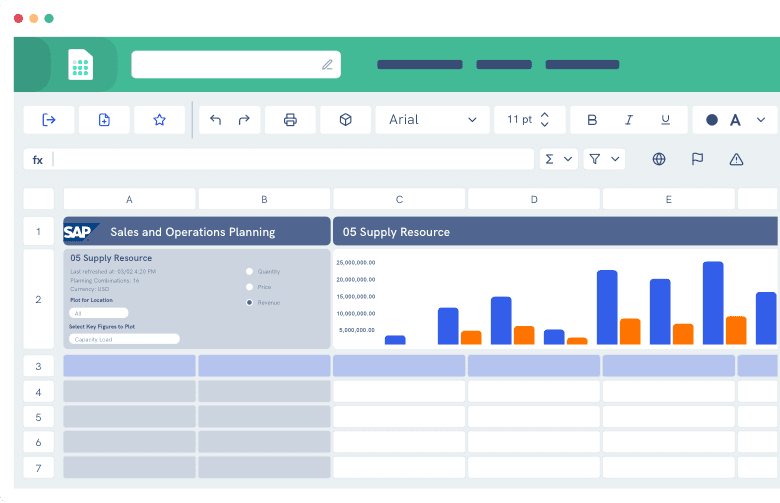Select column C header
This screenshot has height=503, width=780.
click(x=399, y=199)
